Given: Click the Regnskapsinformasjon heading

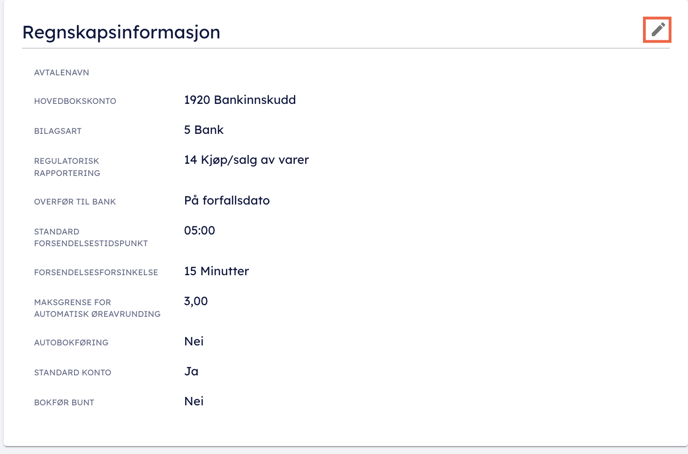Looking at the screenshot, I should (x=121, y=32).
